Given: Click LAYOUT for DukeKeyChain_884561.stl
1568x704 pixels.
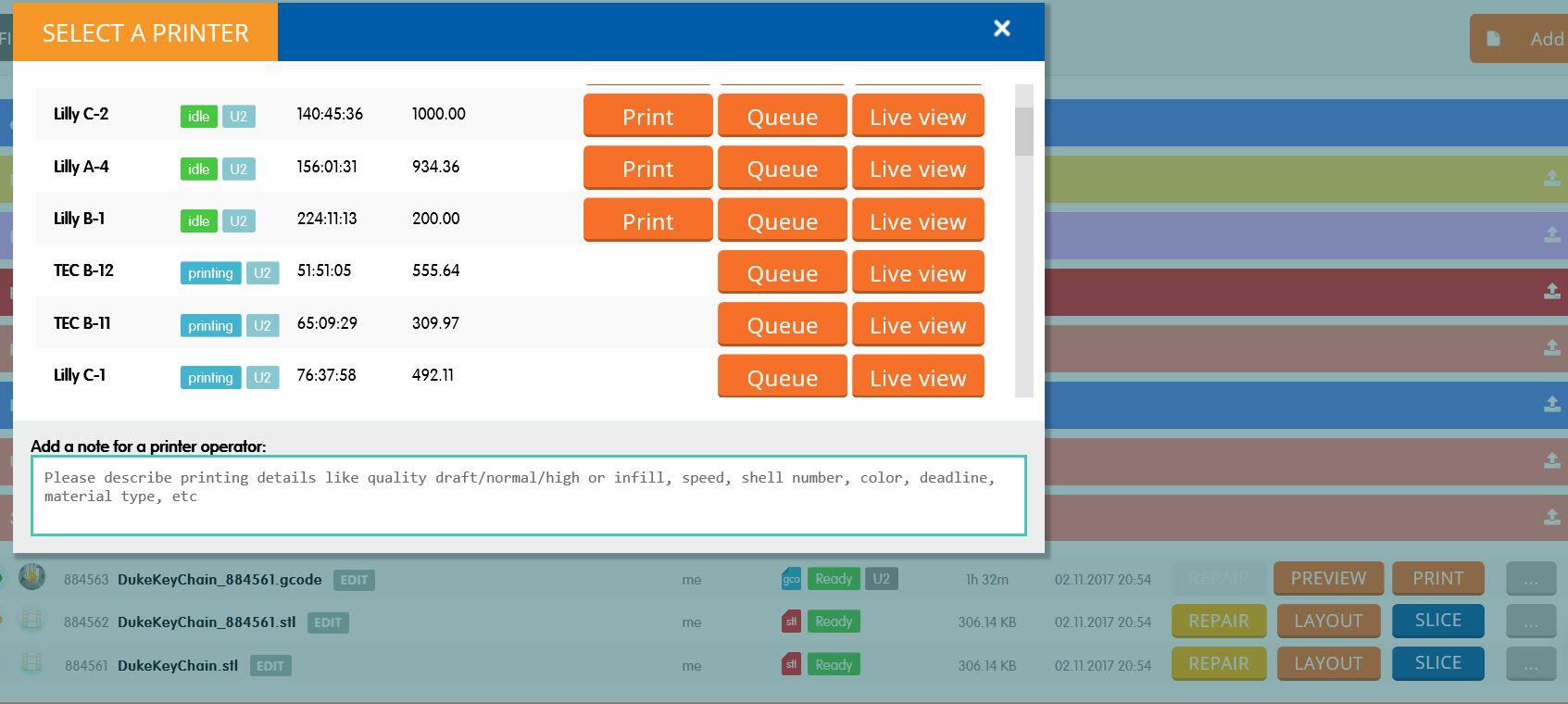Looking at the screenshot, I should [x=1328, y=621].
